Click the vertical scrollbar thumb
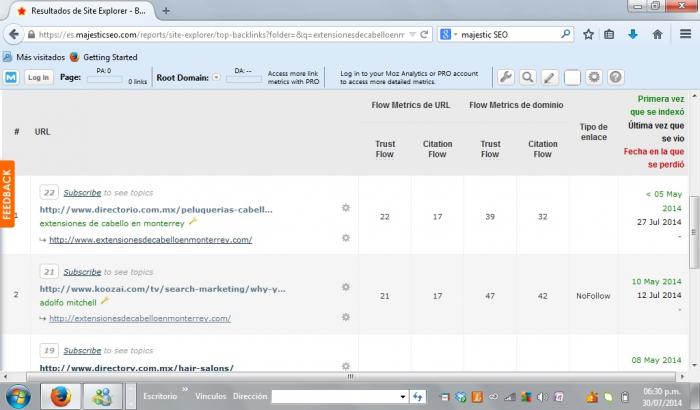The image size is (700, 410). pyautogui.click(x=694, y=232)
